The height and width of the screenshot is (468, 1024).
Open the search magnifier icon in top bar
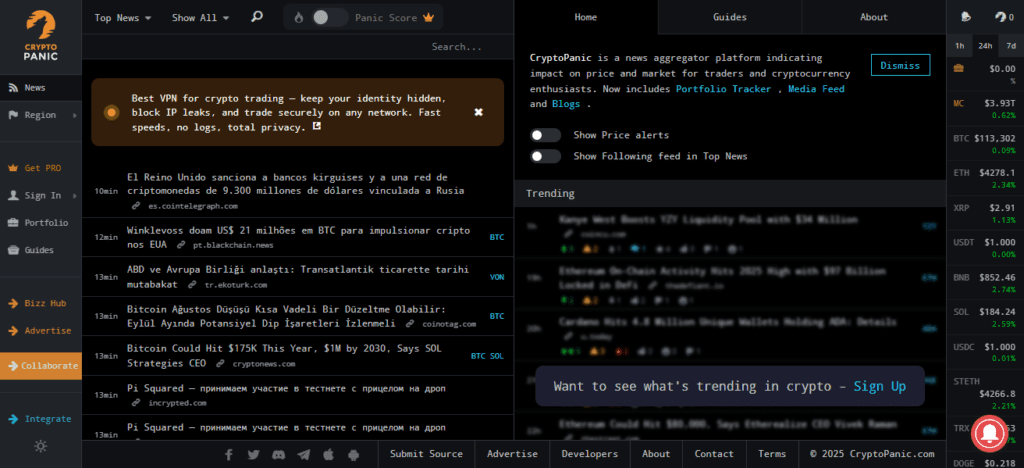pos(257,17)
